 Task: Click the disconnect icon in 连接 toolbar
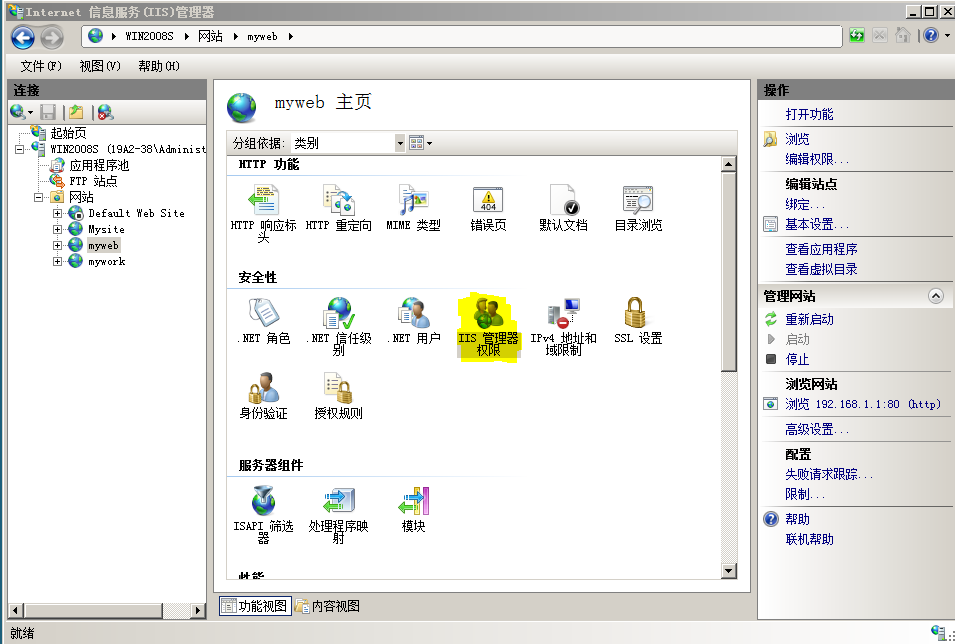[105, 112]
